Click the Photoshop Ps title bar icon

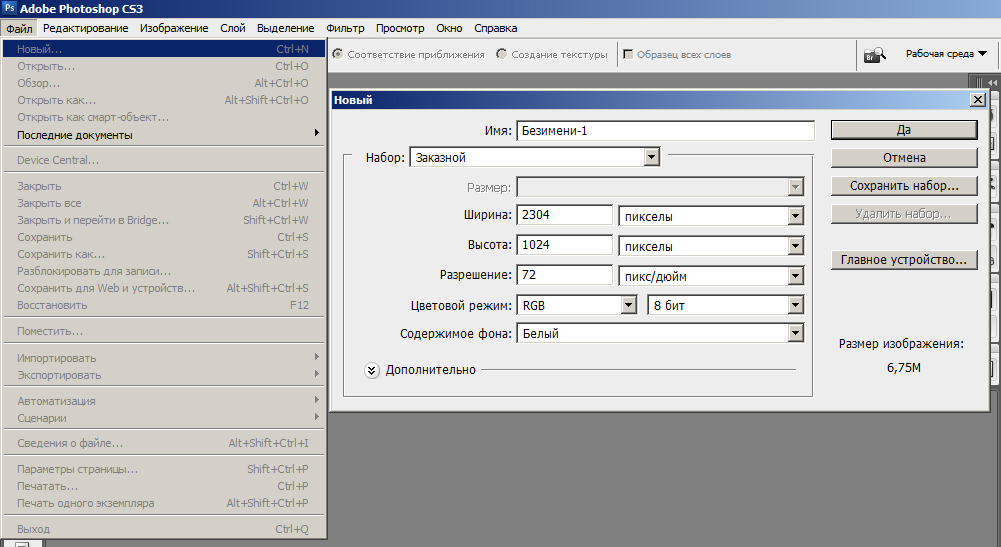(x=10, y=8)
